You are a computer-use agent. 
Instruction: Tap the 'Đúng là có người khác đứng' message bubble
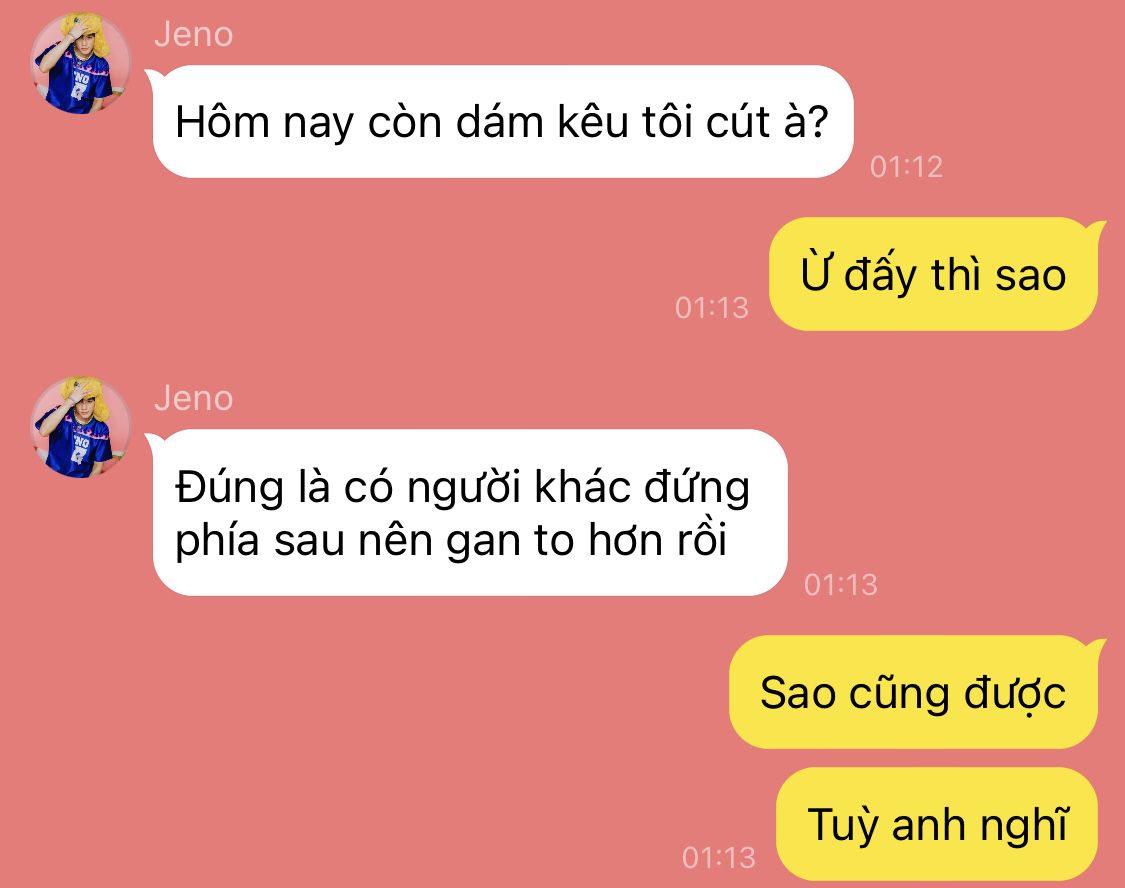470,512
